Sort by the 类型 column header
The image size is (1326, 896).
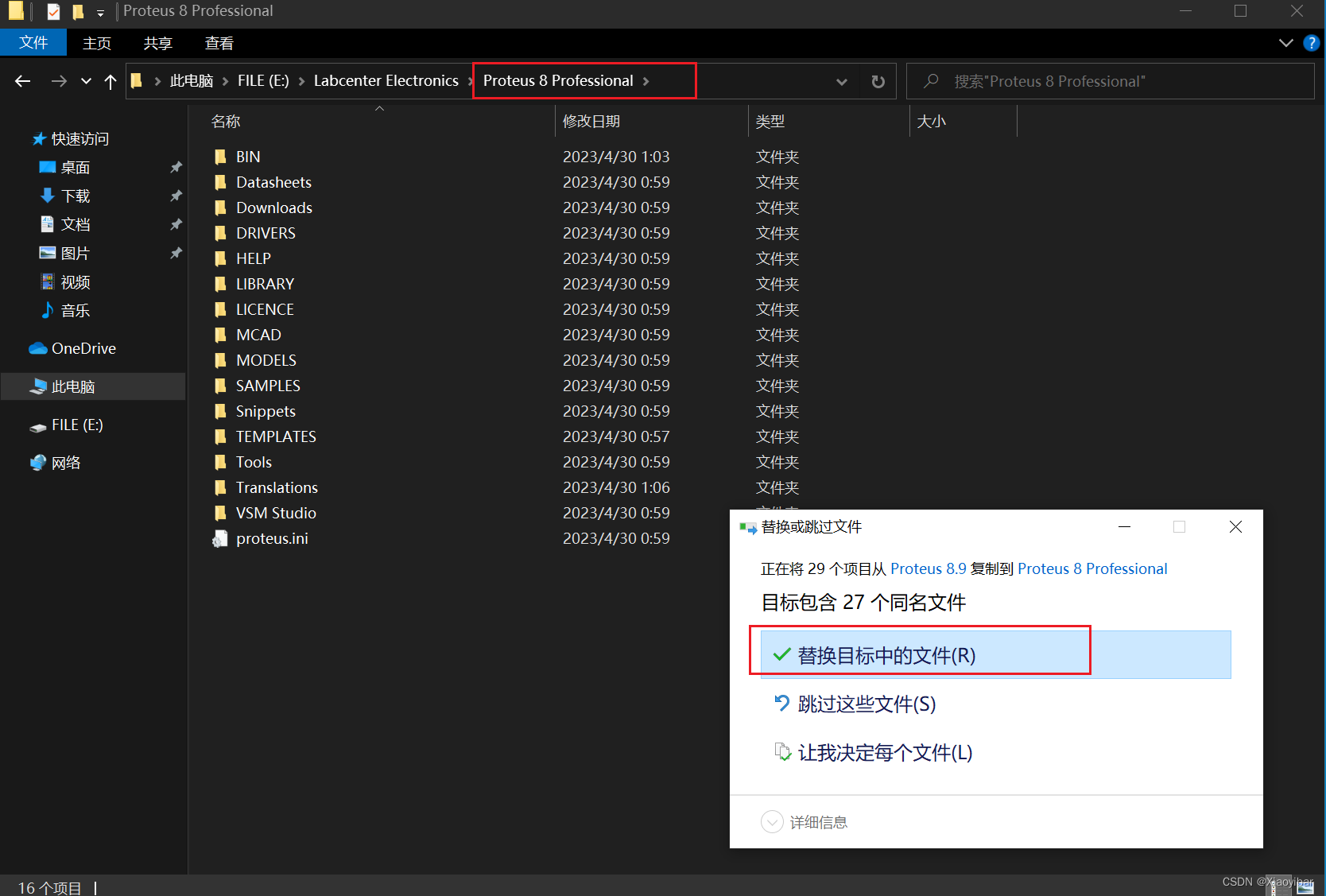pos(770,121)
